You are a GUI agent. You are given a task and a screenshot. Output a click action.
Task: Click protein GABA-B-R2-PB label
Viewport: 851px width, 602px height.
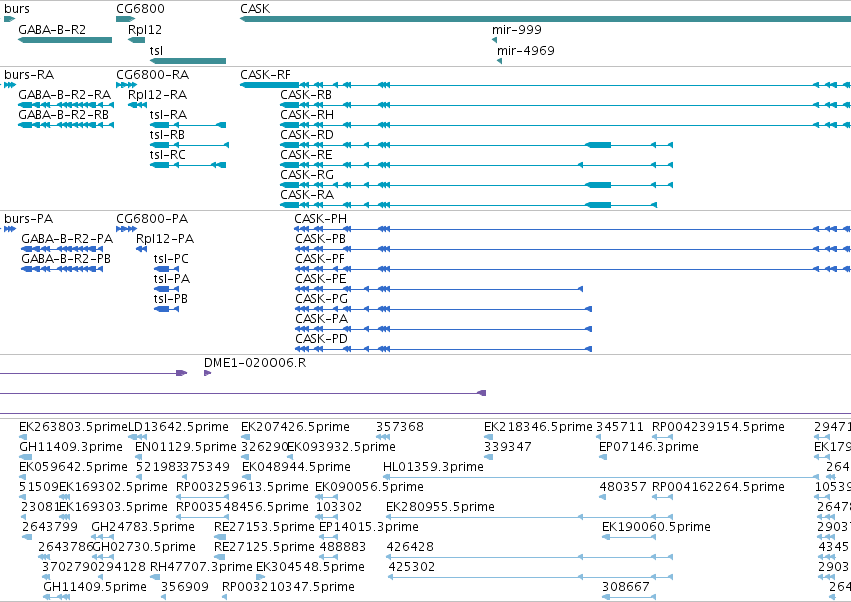click(66, 259)
